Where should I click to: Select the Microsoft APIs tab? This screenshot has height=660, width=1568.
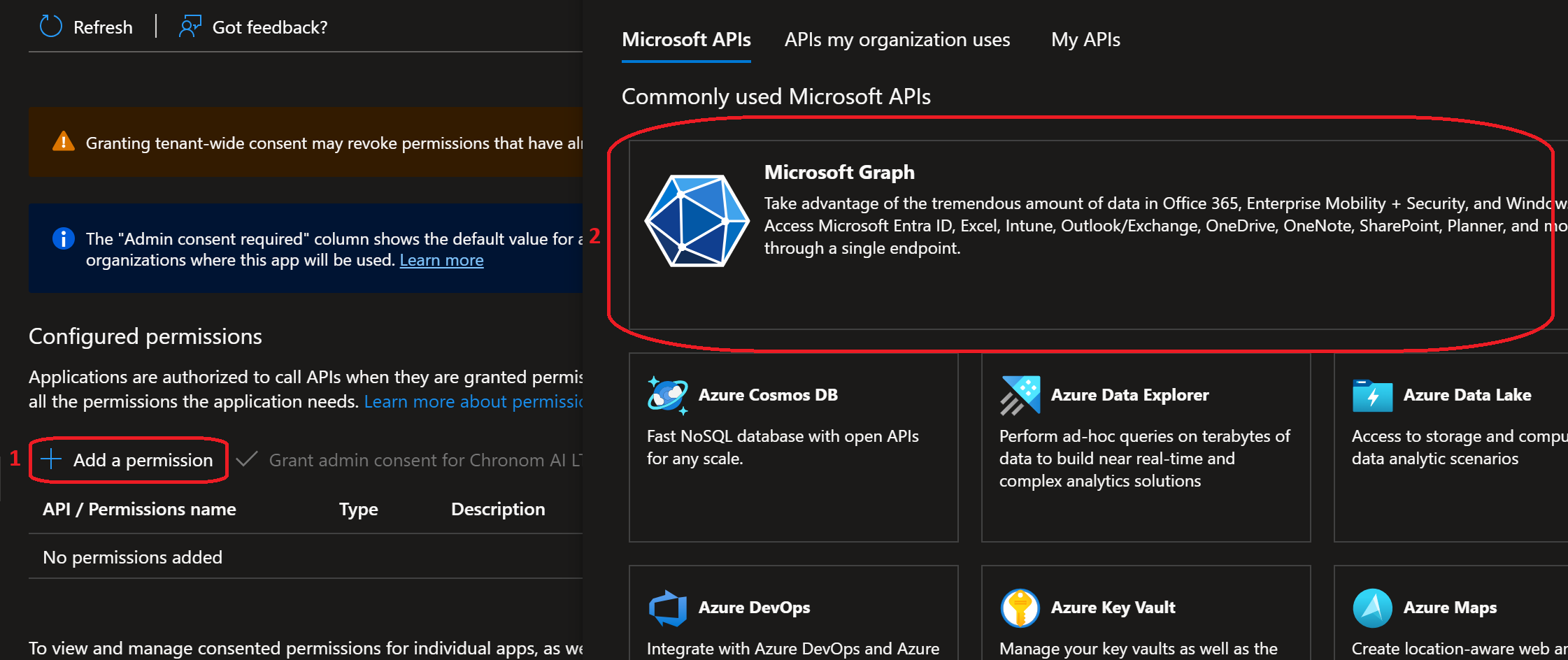[686, 40]
